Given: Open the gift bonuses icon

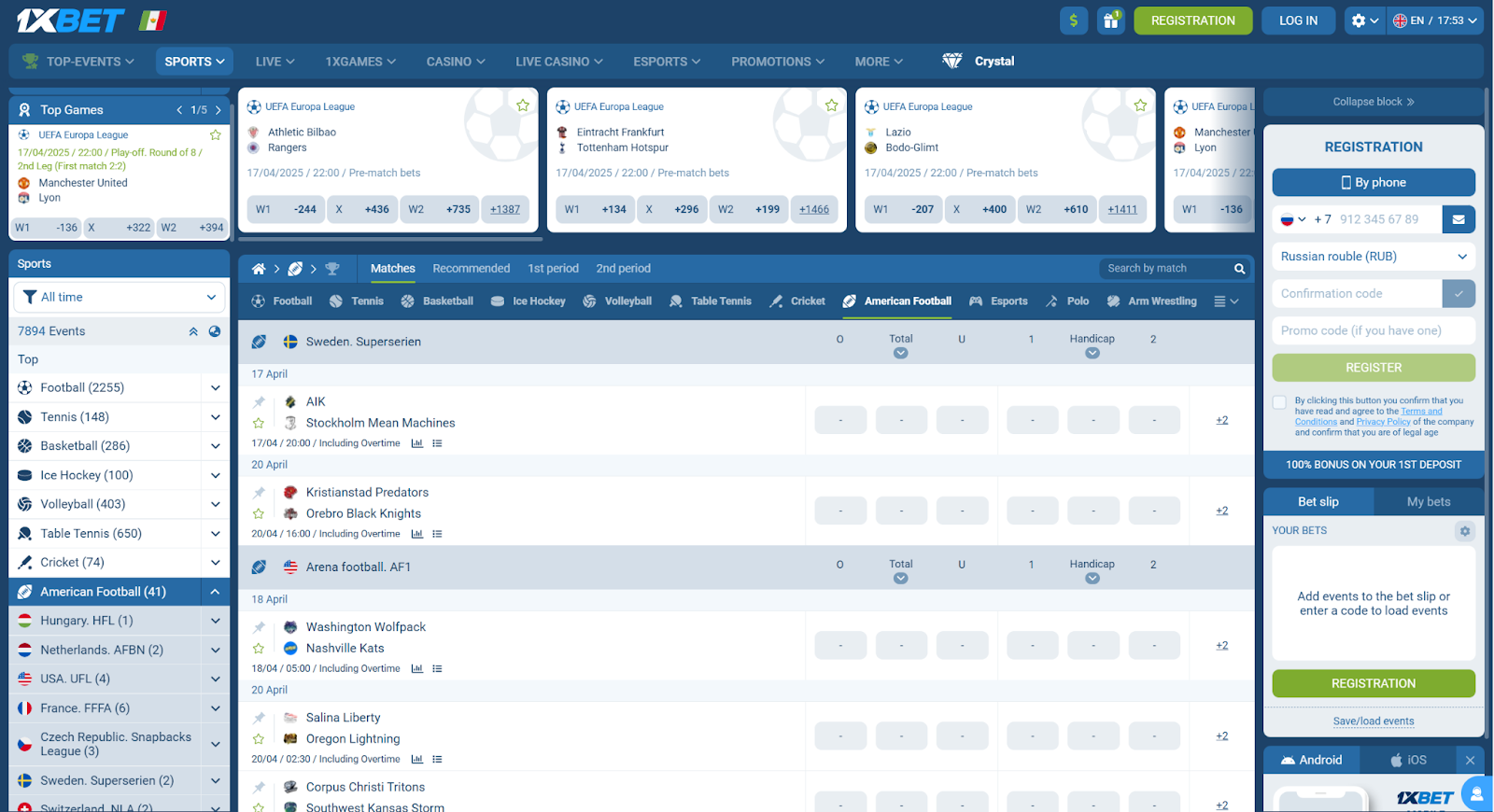Looking at the screenshot, I should point(1110,21).
